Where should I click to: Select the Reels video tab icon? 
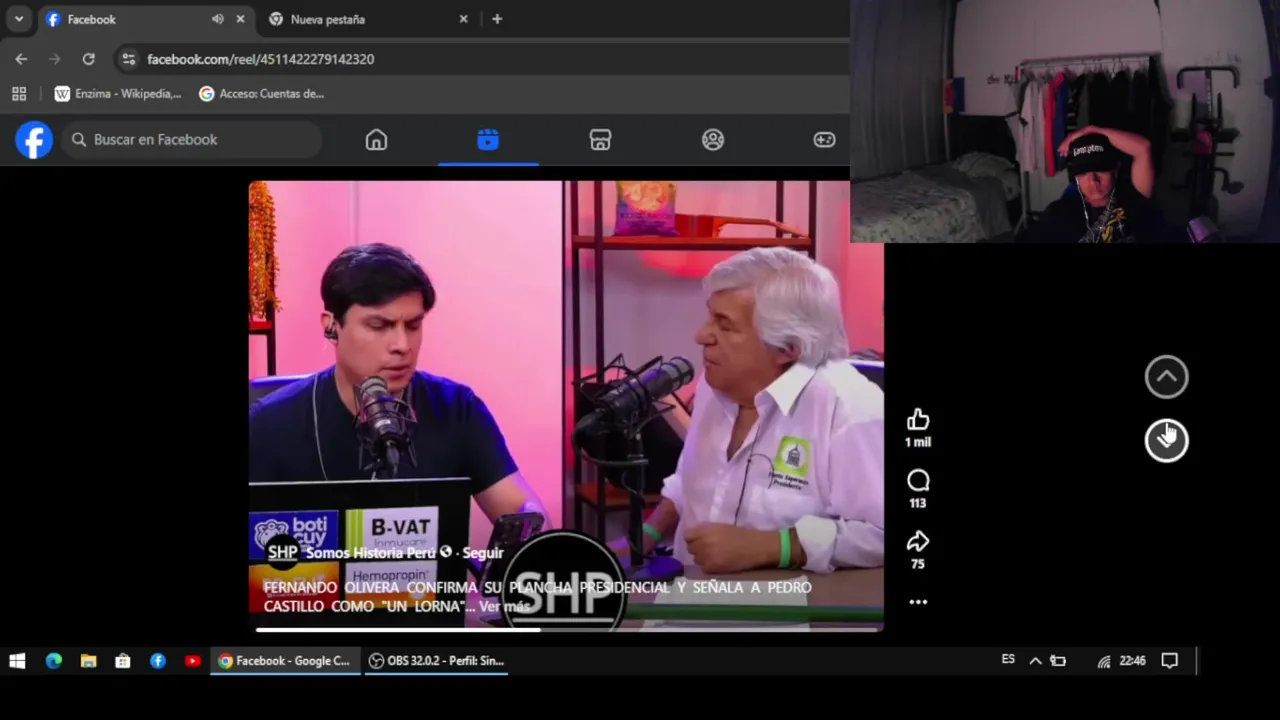pyautogui.click(x=488, y=140)
